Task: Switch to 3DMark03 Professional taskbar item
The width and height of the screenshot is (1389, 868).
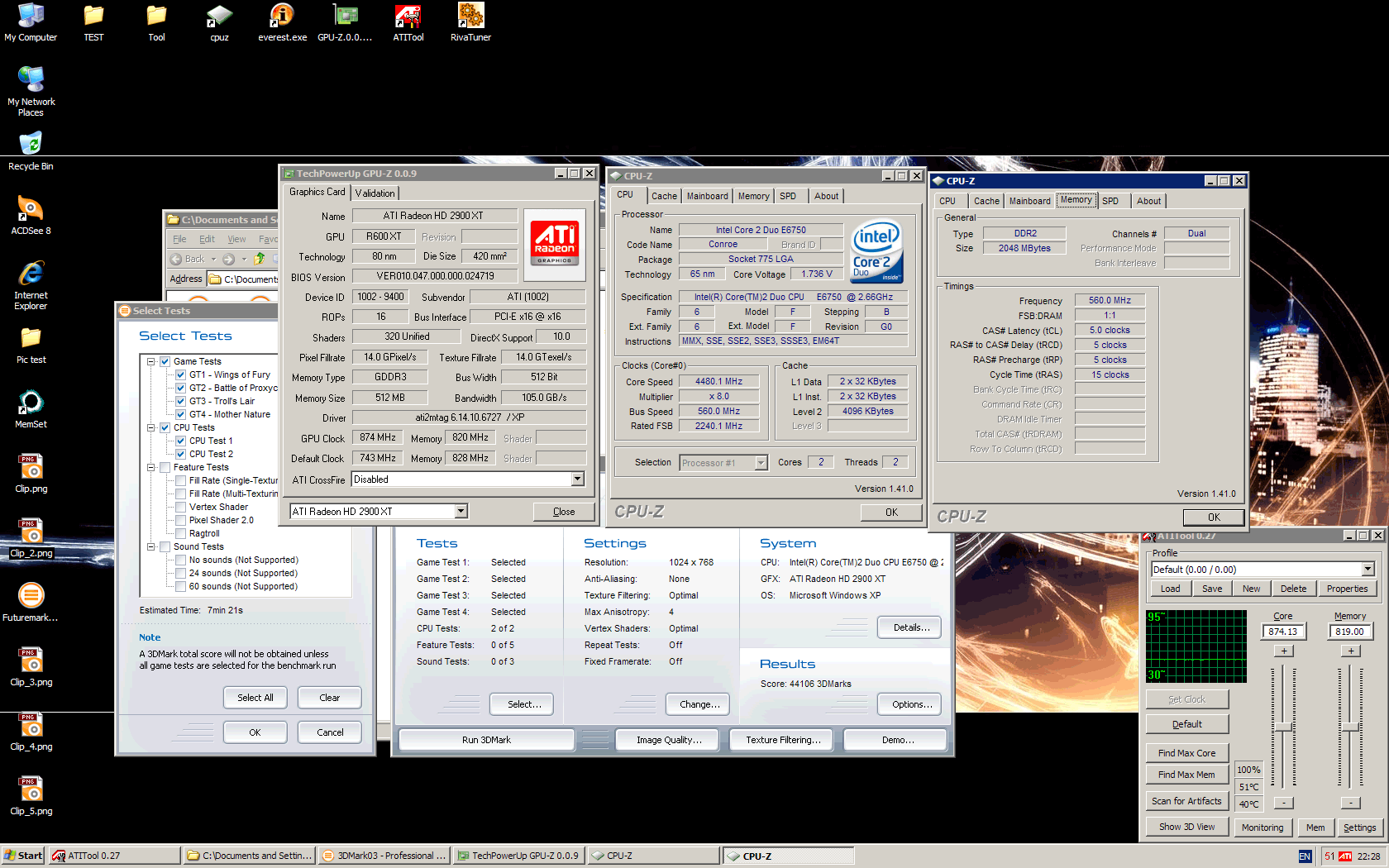Action: click(385, 856)
